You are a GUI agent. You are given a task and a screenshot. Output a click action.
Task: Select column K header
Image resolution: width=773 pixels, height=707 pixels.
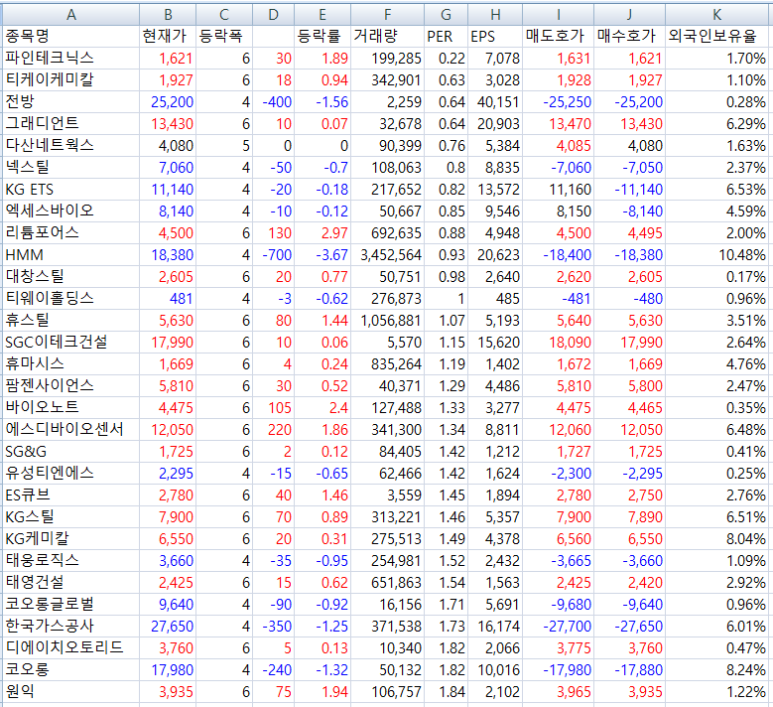click(x=717, y=15)
